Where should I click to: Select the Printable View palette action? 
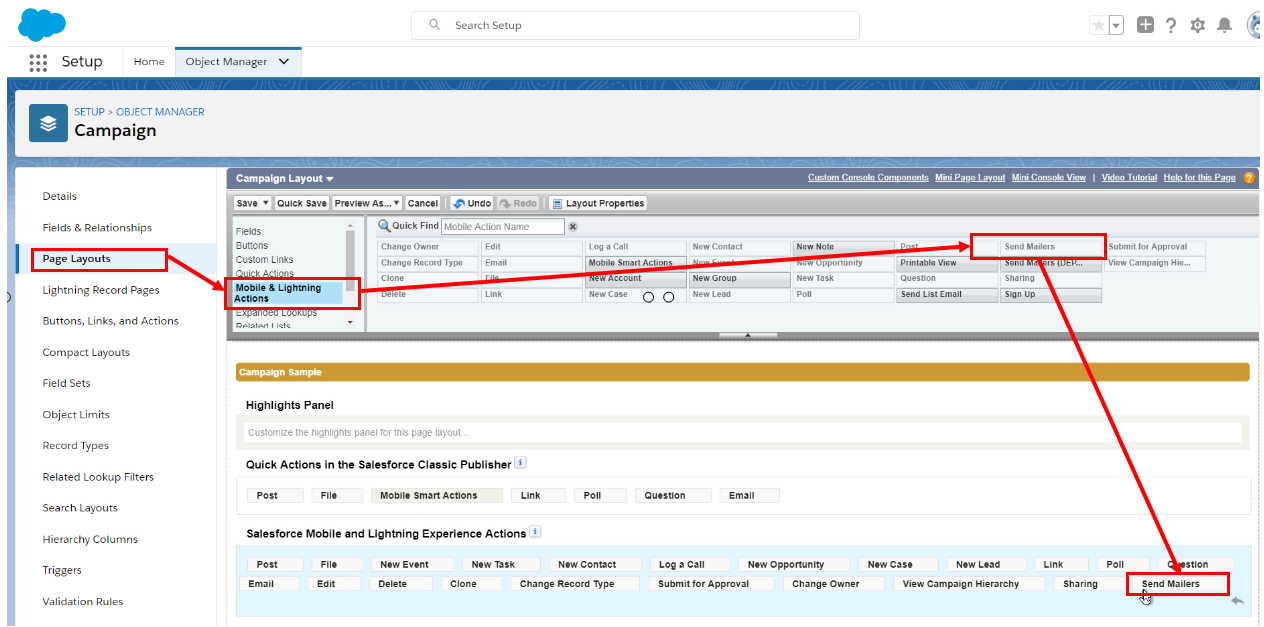coord(948,263)
